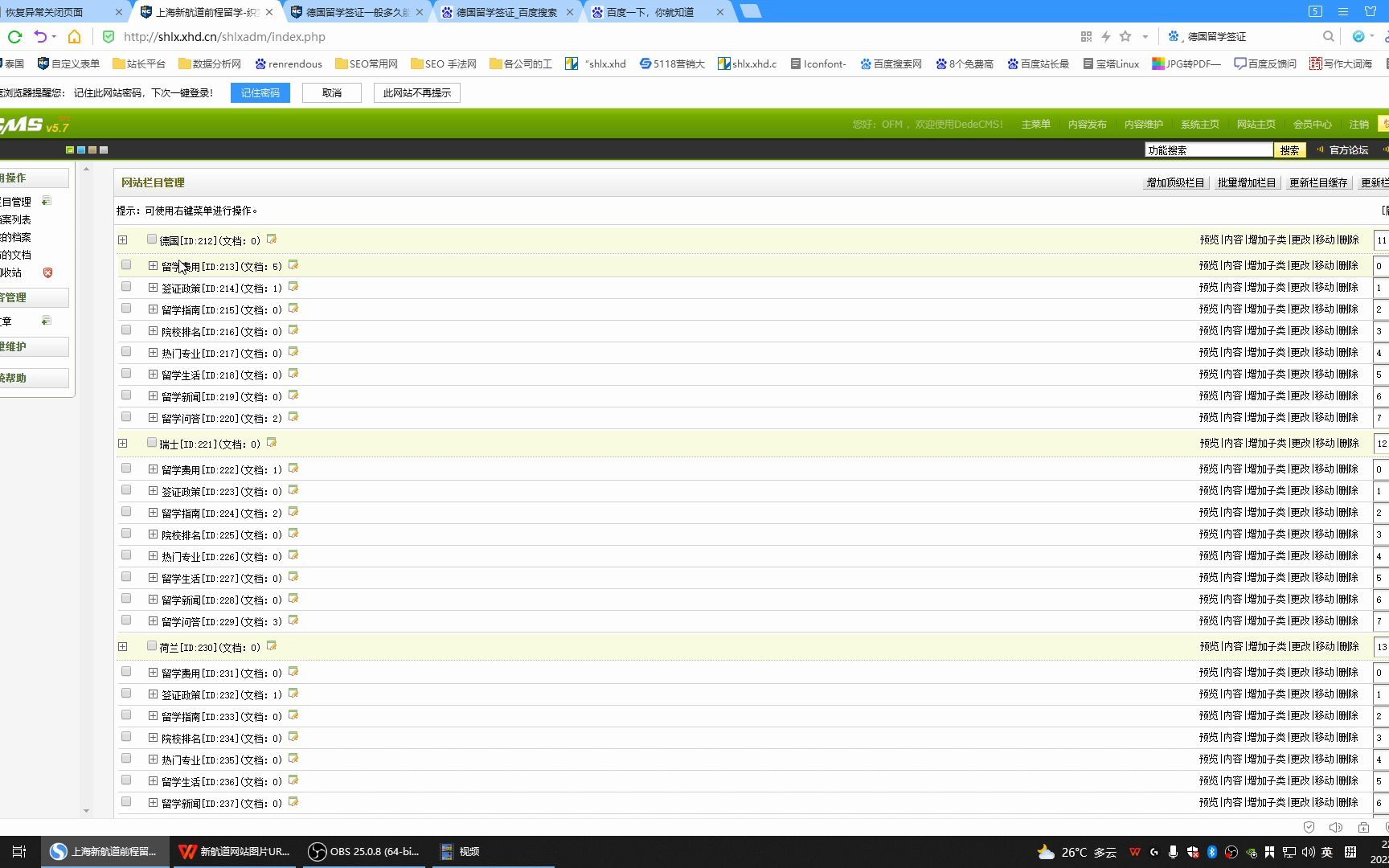The width and height of the screenshot is (1389, 868).
Task: Click the 功能搜索 input field
Action: [x=1209, y=150]
